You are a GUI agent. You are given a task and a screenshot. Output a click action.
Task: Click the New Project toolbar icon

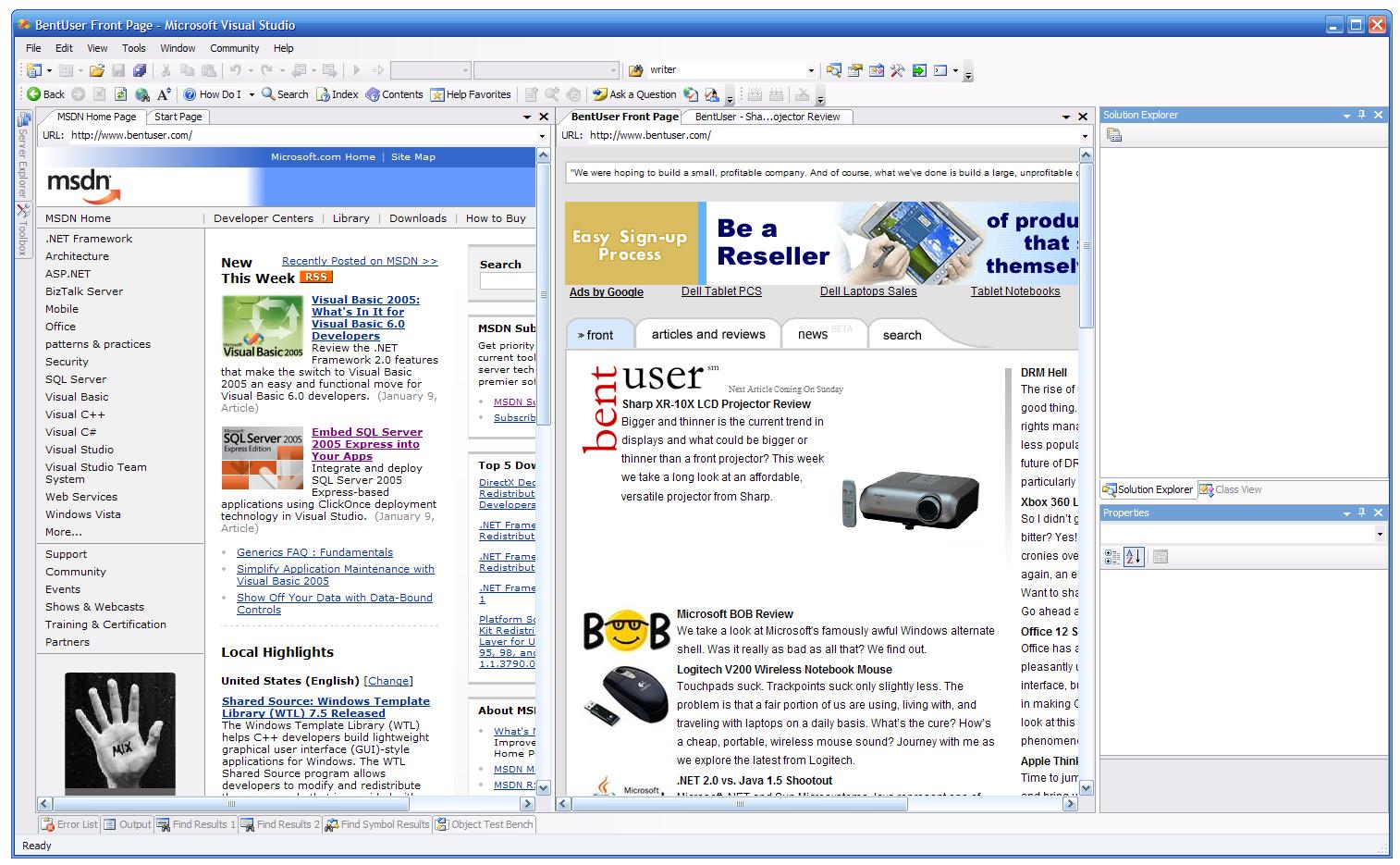point(34,70)
